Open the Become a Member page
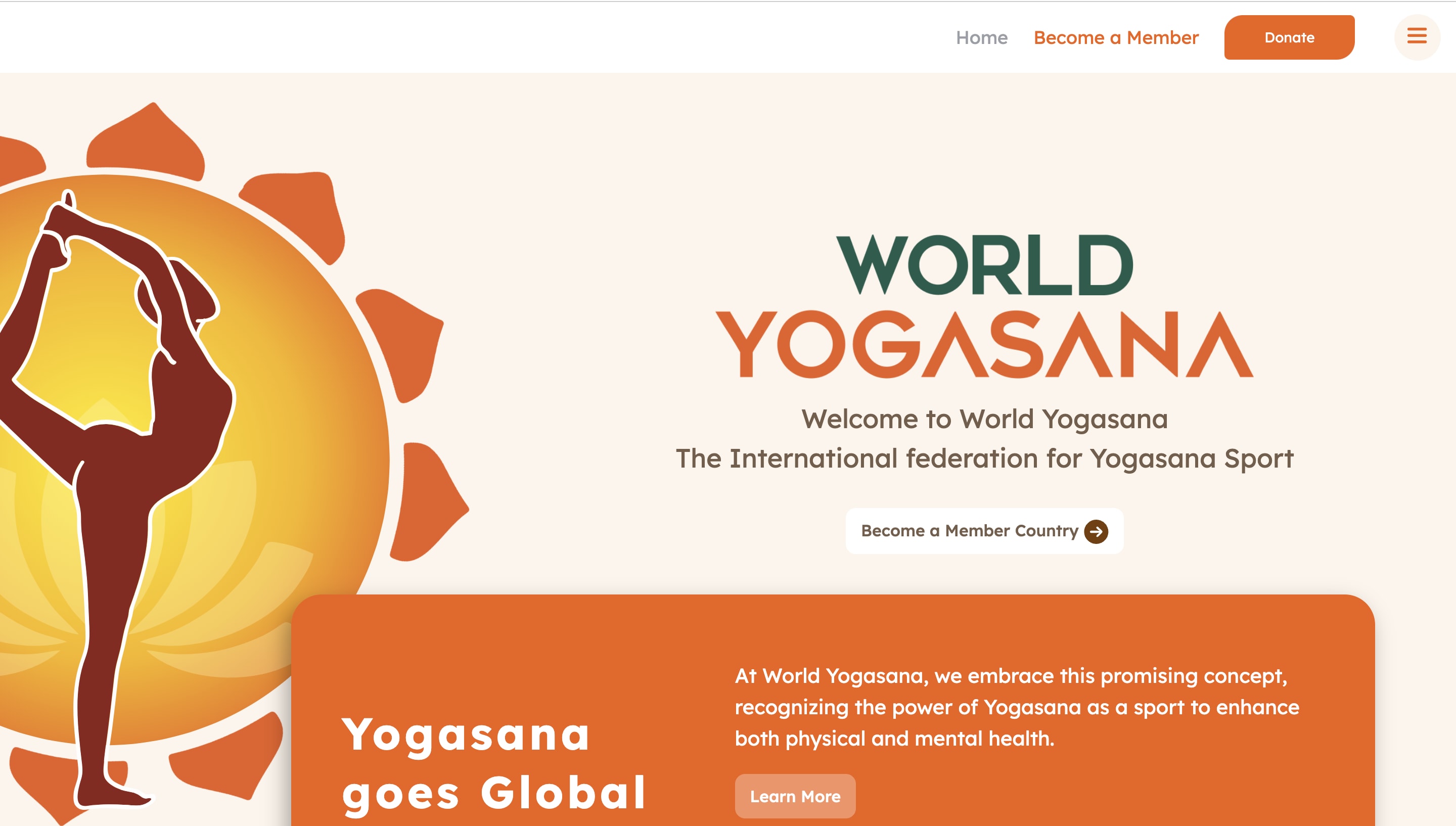Screen dimensions: 1456x826 click(1116, 37)
